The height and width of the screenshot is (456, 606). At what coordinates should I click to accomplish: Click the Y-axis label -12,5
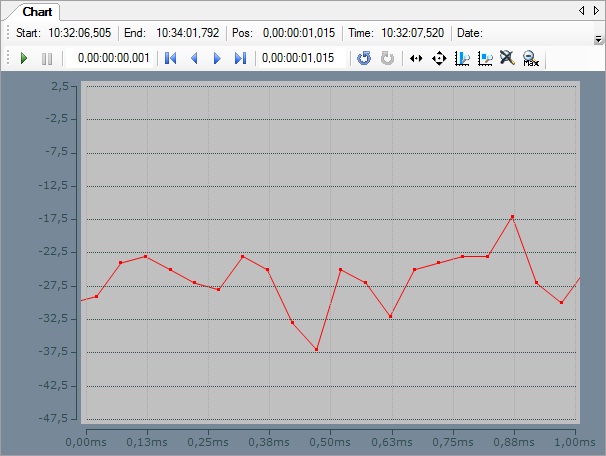53,185
